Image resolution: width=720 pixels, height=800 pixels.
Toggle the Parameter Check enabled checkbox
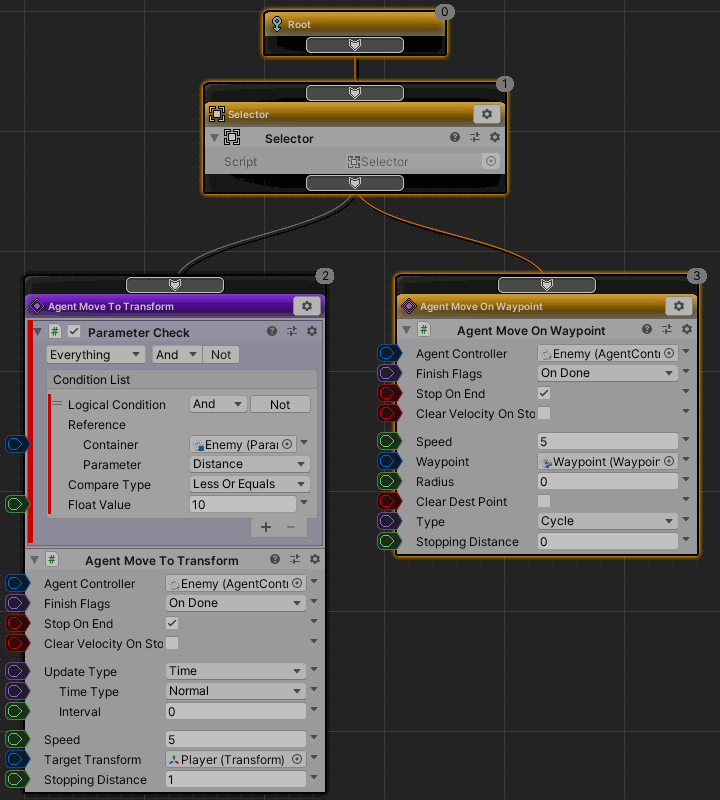click(74, 332)
